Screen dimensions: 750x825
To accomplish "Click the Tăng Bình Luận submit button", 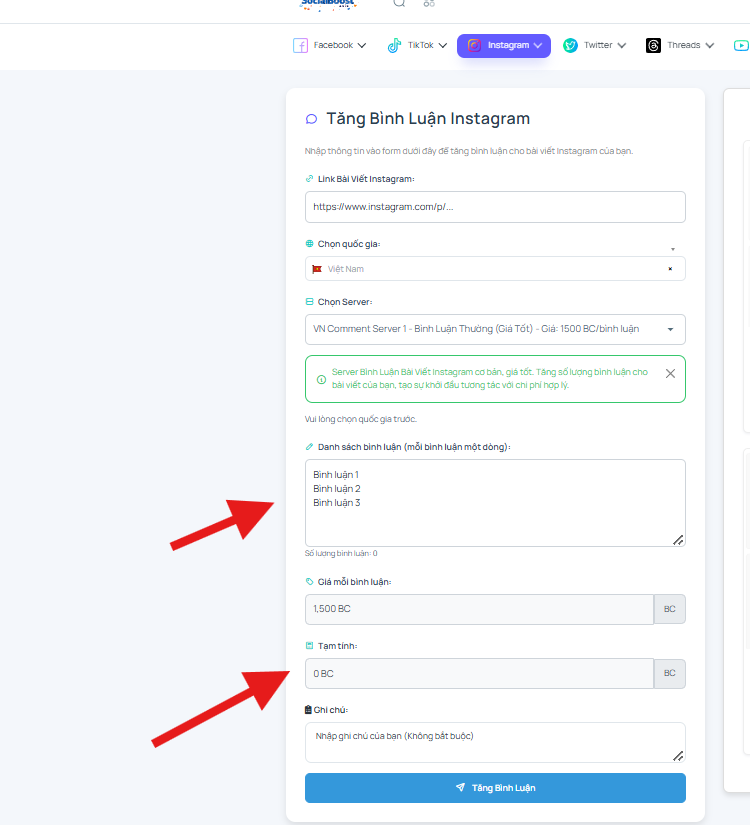I will coord(495,788).
